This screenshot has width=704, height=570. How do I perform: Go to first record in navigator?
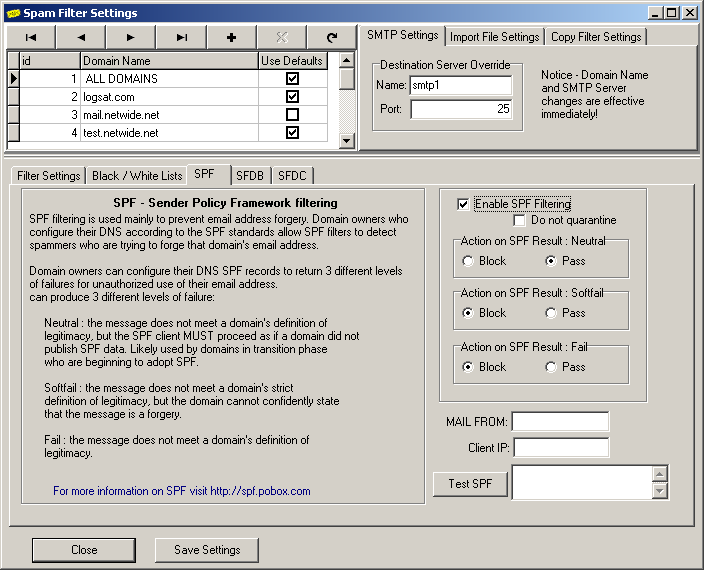point(32,37)
